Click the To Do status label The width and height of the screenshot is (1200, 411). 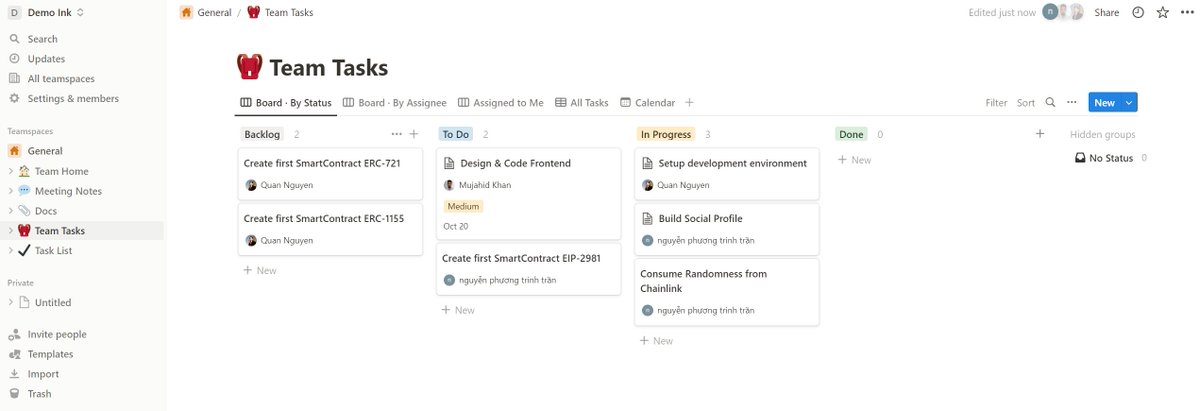pyautogui.click(x=456, y=134)
